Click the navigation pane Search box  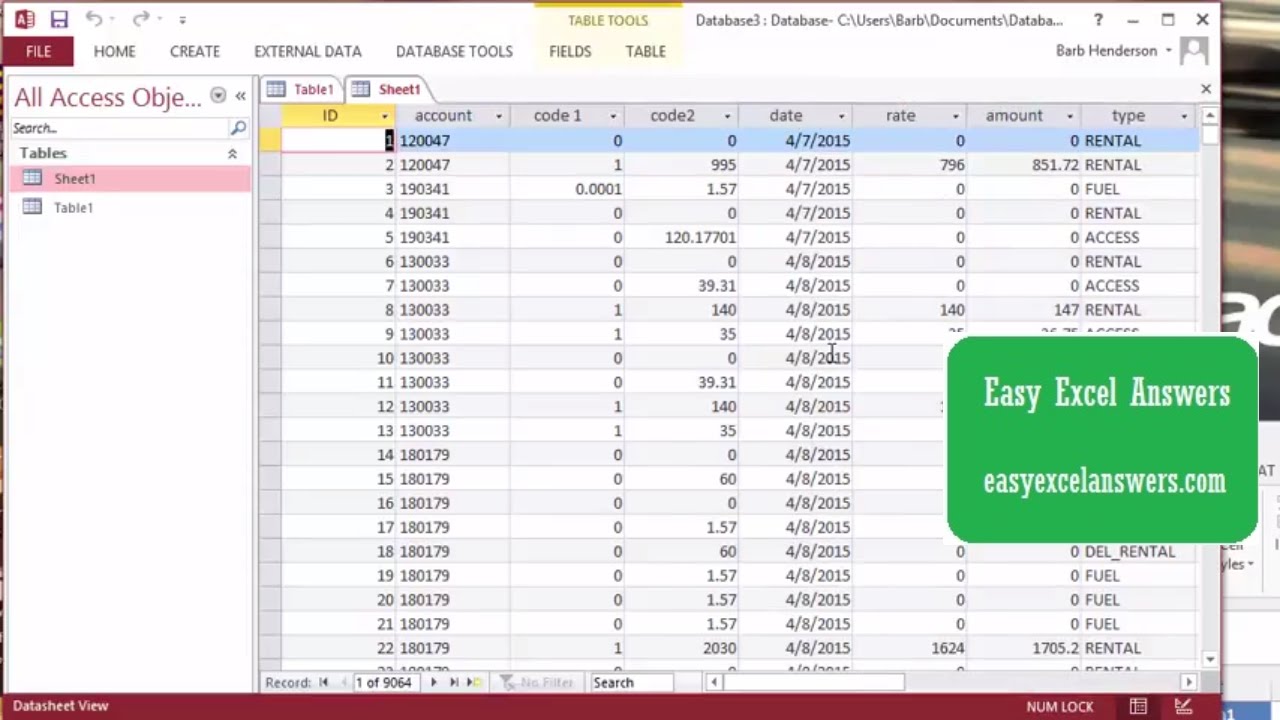pos(120,128)
